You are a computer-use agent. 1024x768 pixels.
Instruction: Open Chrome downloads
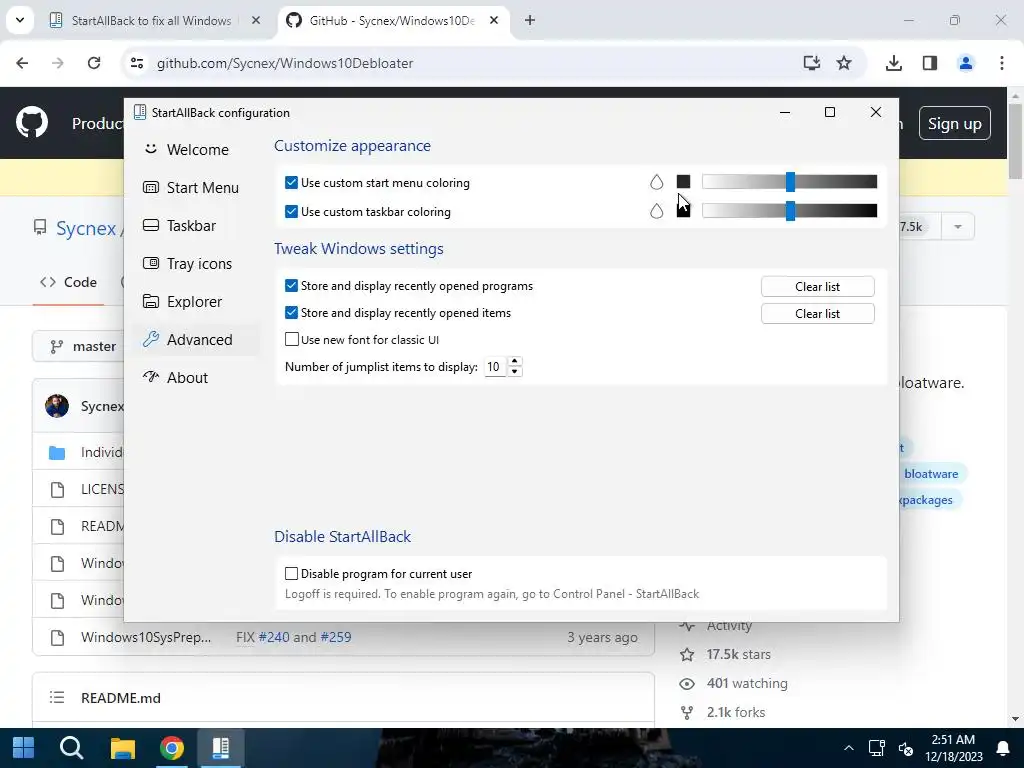click(x=893, y=63)
